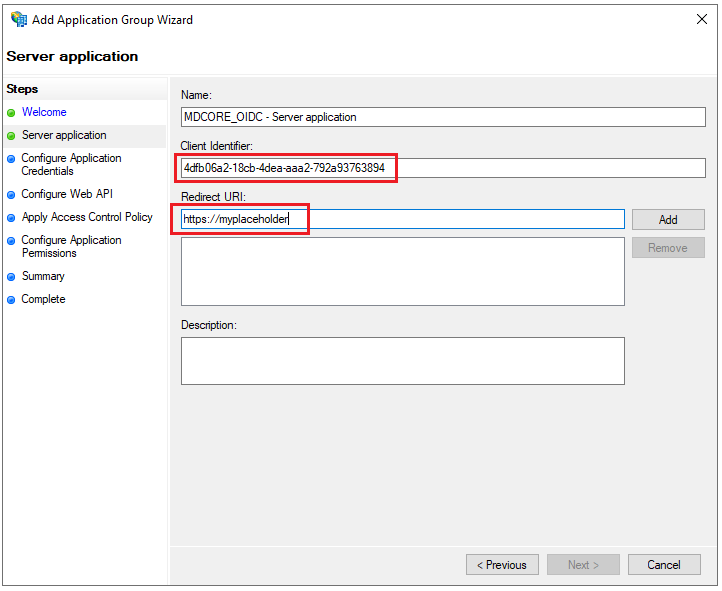Screen dimensions: 722x591
Task: Open the Welcome step link
Action: click(44, 112)
